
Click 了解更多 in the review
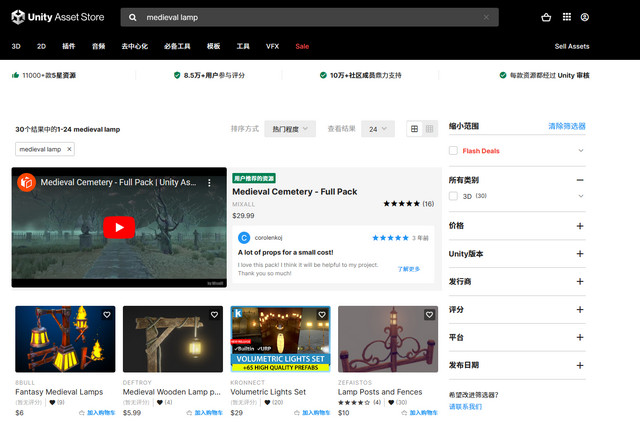(x=409, y=269)
